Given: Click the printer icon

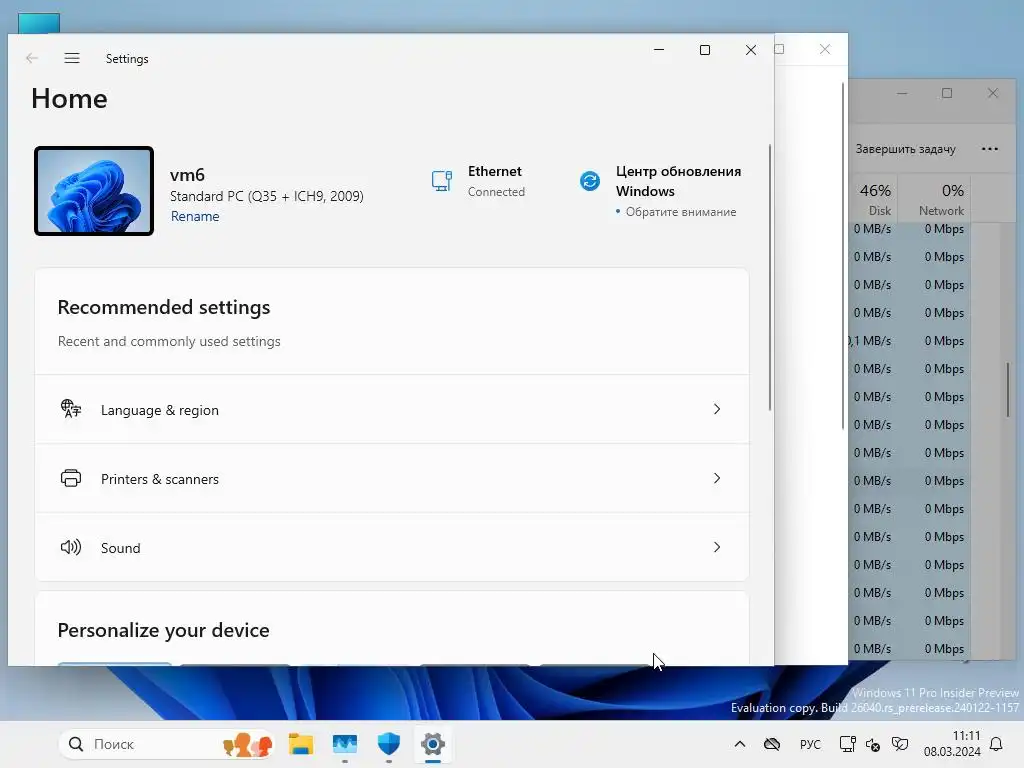Looking at the screenshot, I should pyautogui.click(x=71, y=479).
